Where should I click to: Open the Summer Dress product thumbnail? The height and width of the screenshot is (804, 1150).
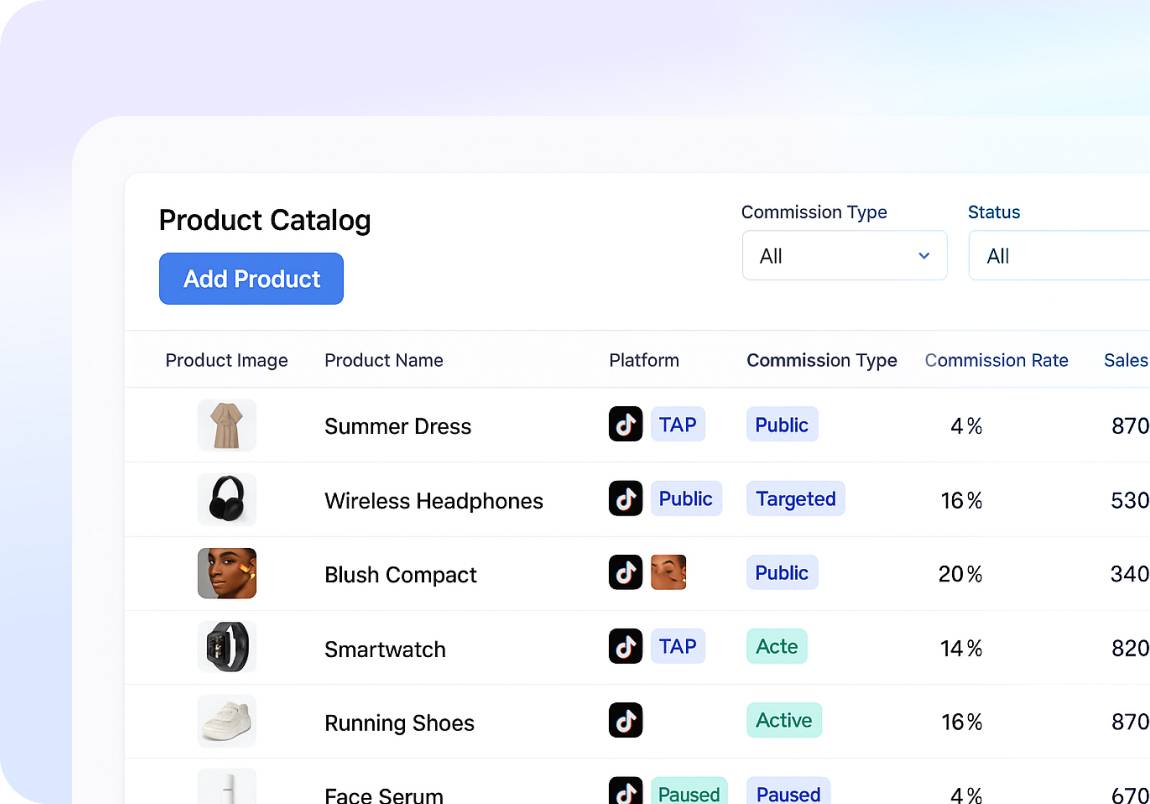(227, 425)
